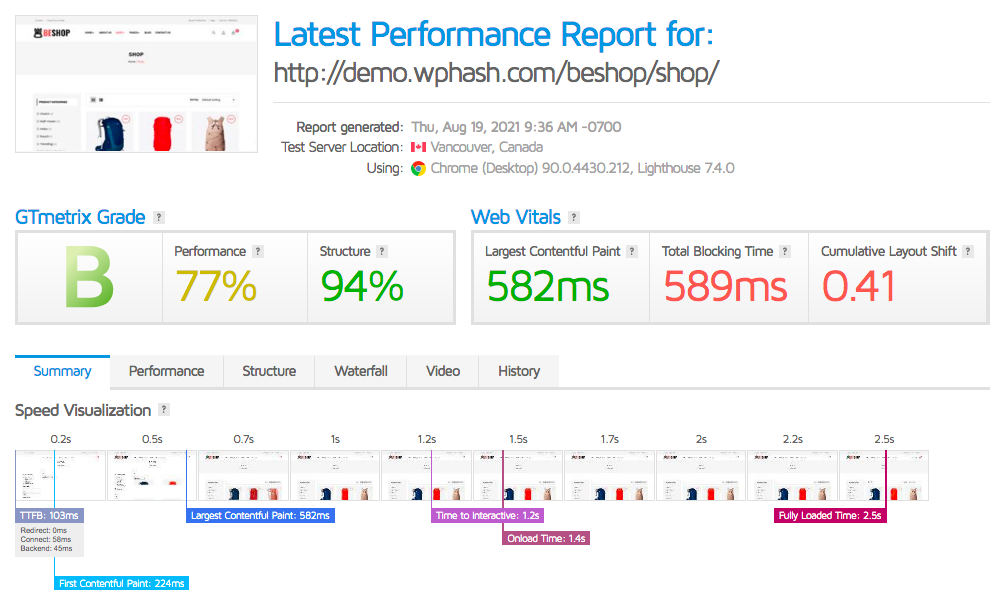Image resolution: width=1004 pixels, height=600 pixels.
Task: Click the Time to Interactive marker label
Action: coord(488,516)
